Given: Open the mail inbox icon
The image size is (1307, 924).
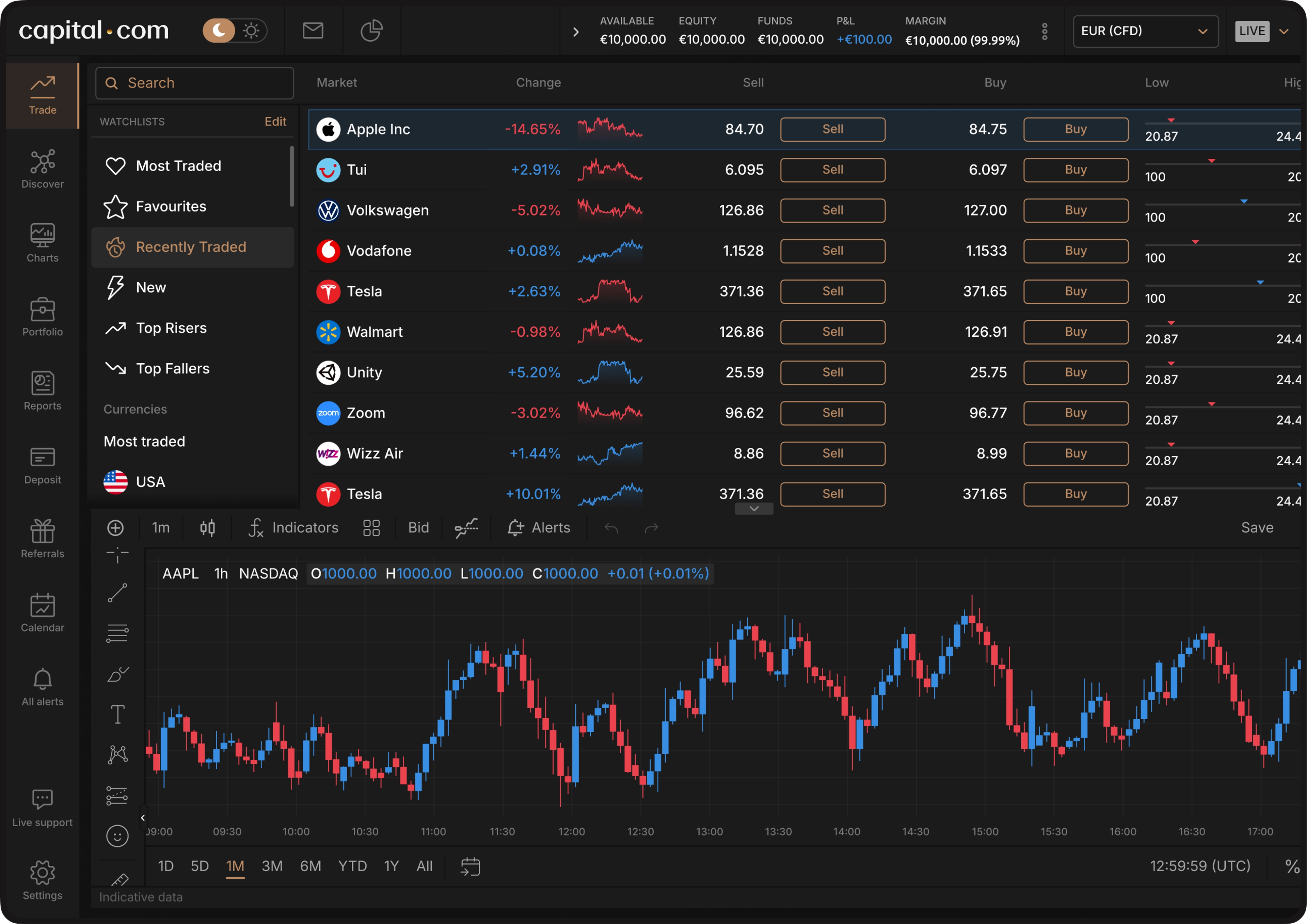Looking at the screenshot, I should (313, 30).
